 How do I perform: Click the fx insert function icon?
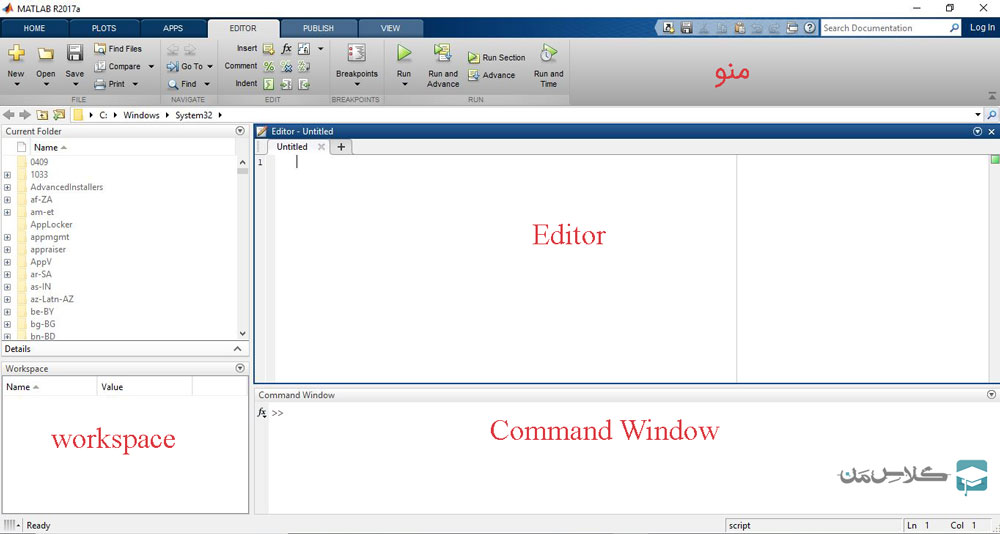(x=286, y=48)
